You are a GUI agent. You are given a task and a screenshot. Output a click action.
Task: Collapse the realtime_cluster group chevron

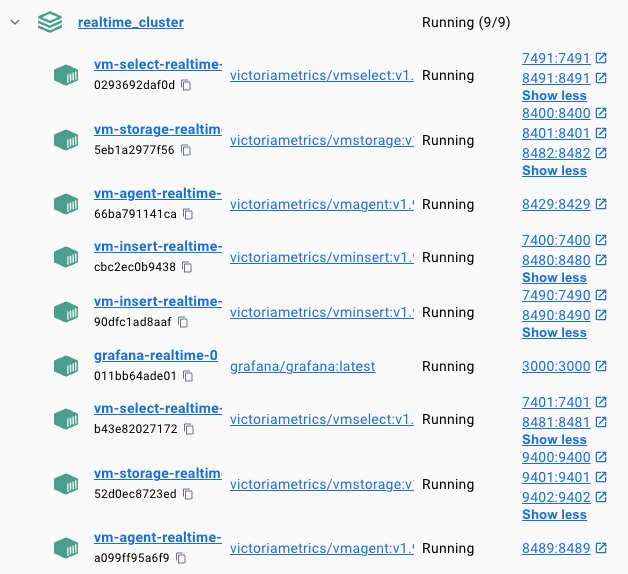coord(15,22)
